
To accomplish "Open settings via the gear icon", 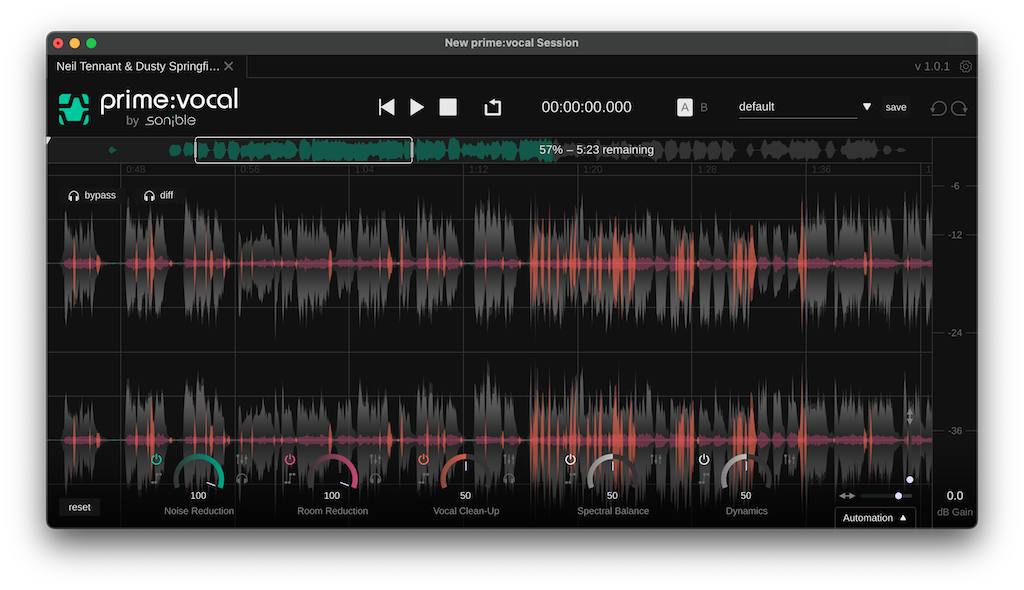I will tap(966, 66).
